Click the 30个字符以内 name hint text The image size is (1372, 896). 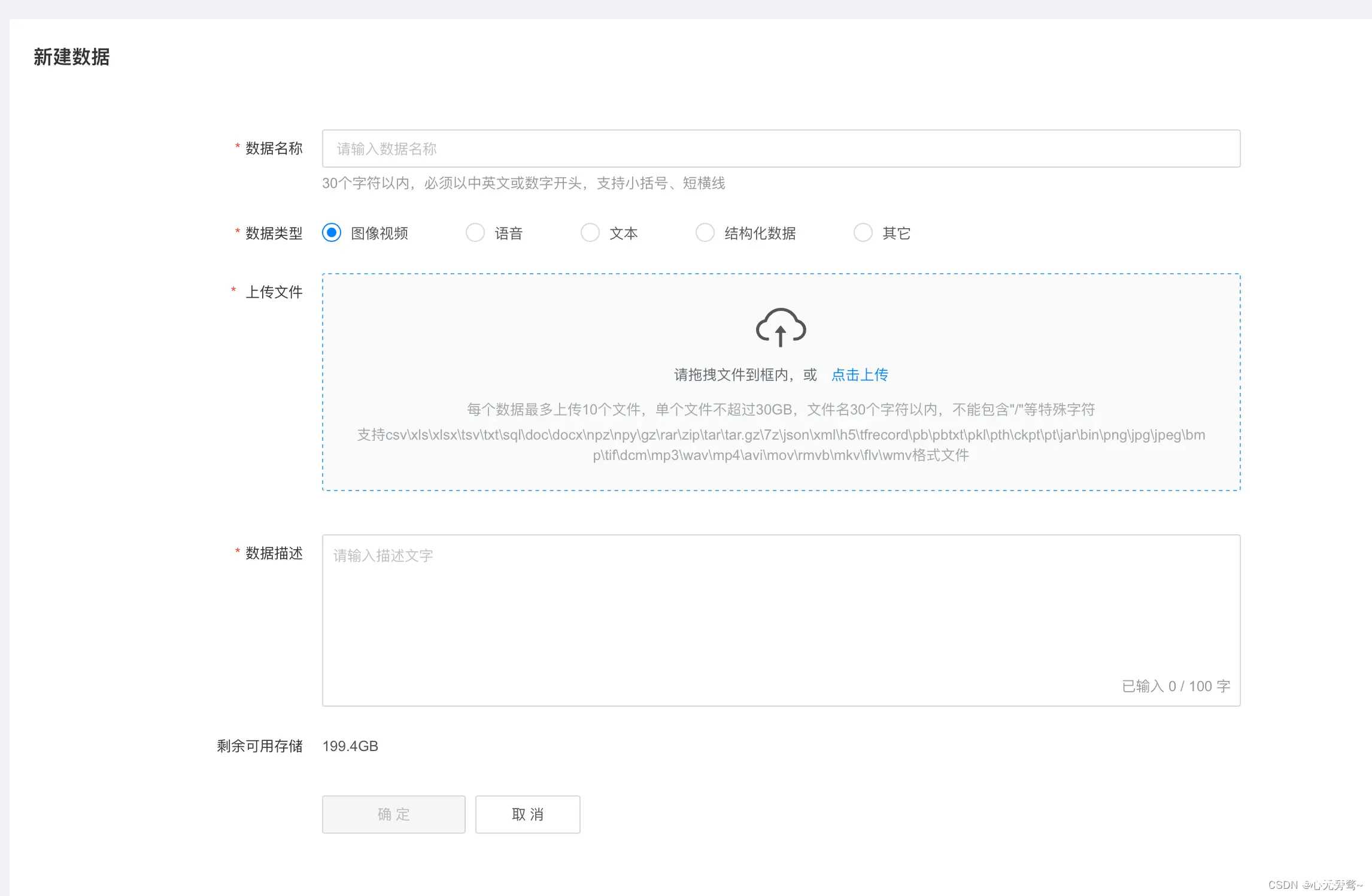(524, 183)
